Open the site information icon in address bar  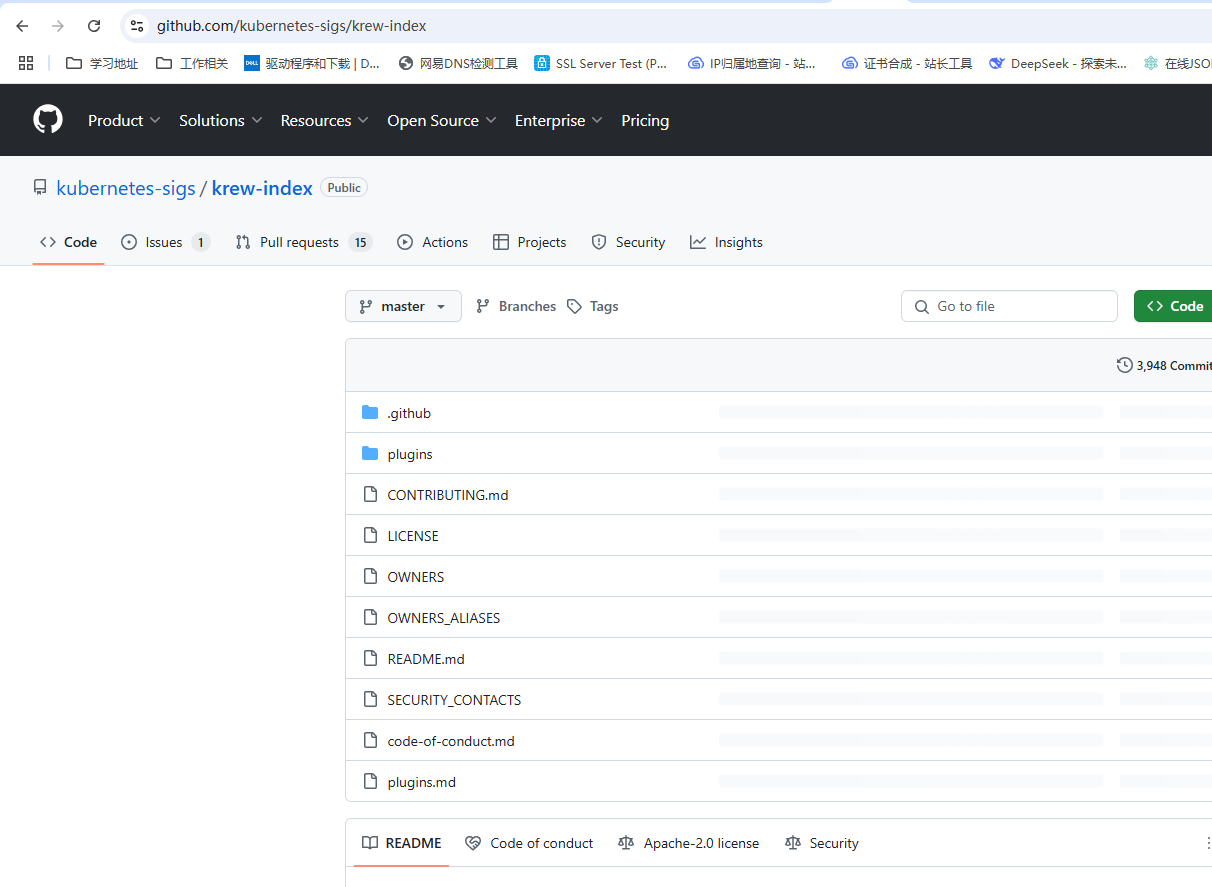point(137,26)
